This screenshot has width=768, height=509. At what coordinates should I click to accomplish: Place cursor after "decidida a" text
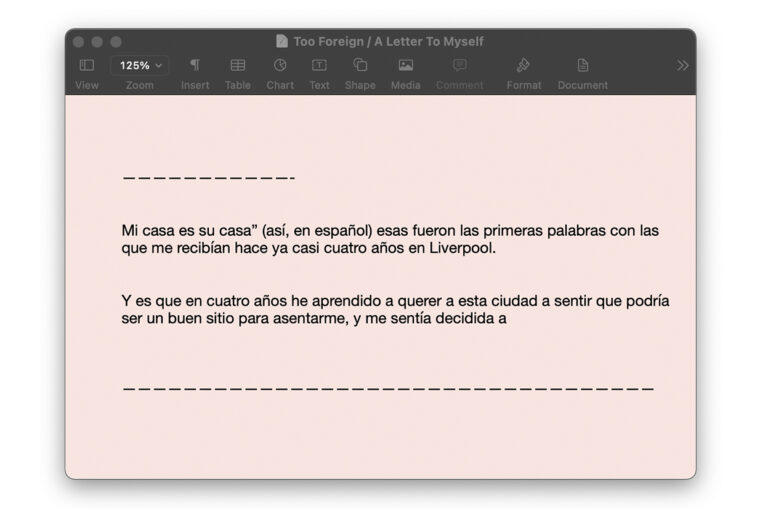click(x=508, y=318)
